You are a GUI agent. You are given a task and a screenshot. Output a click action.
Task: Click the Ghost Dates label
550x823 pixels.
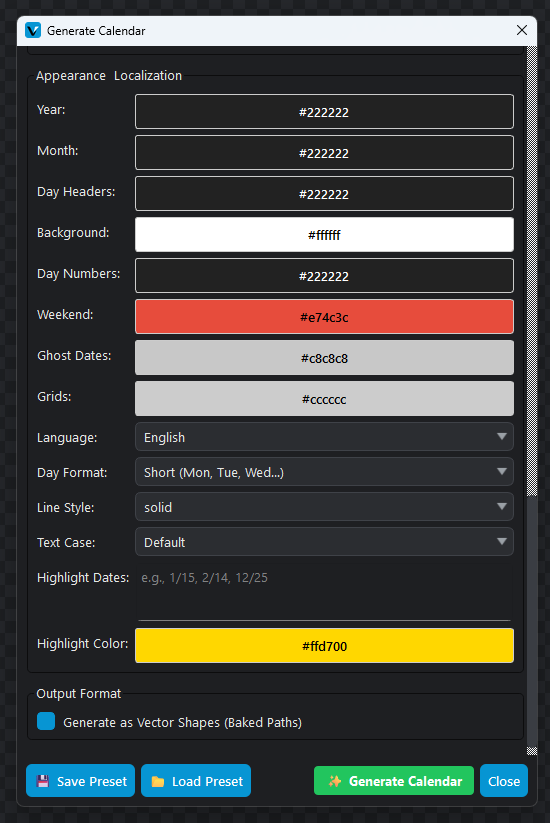point(74,355)
